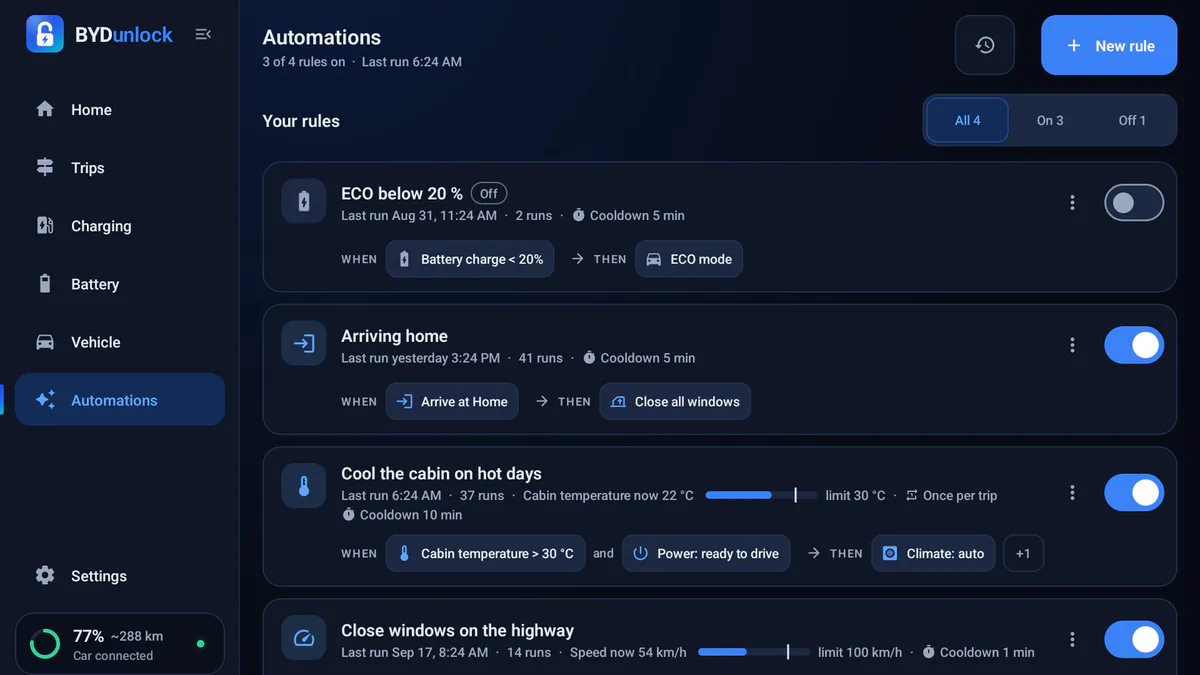Click the highway speed progress bar
Image resolution: width=1200 pixels, height=675 pixels.
point(754,652)
